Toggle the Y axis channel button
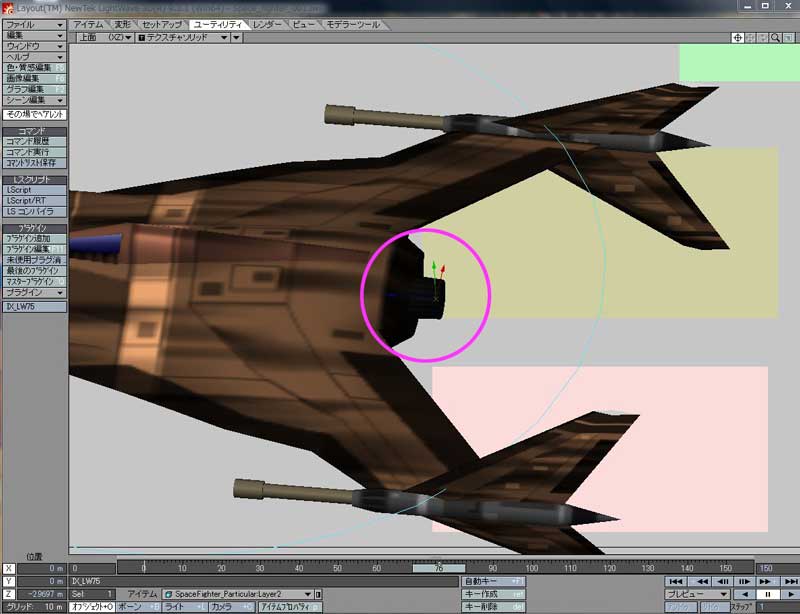 pos(9,581)
